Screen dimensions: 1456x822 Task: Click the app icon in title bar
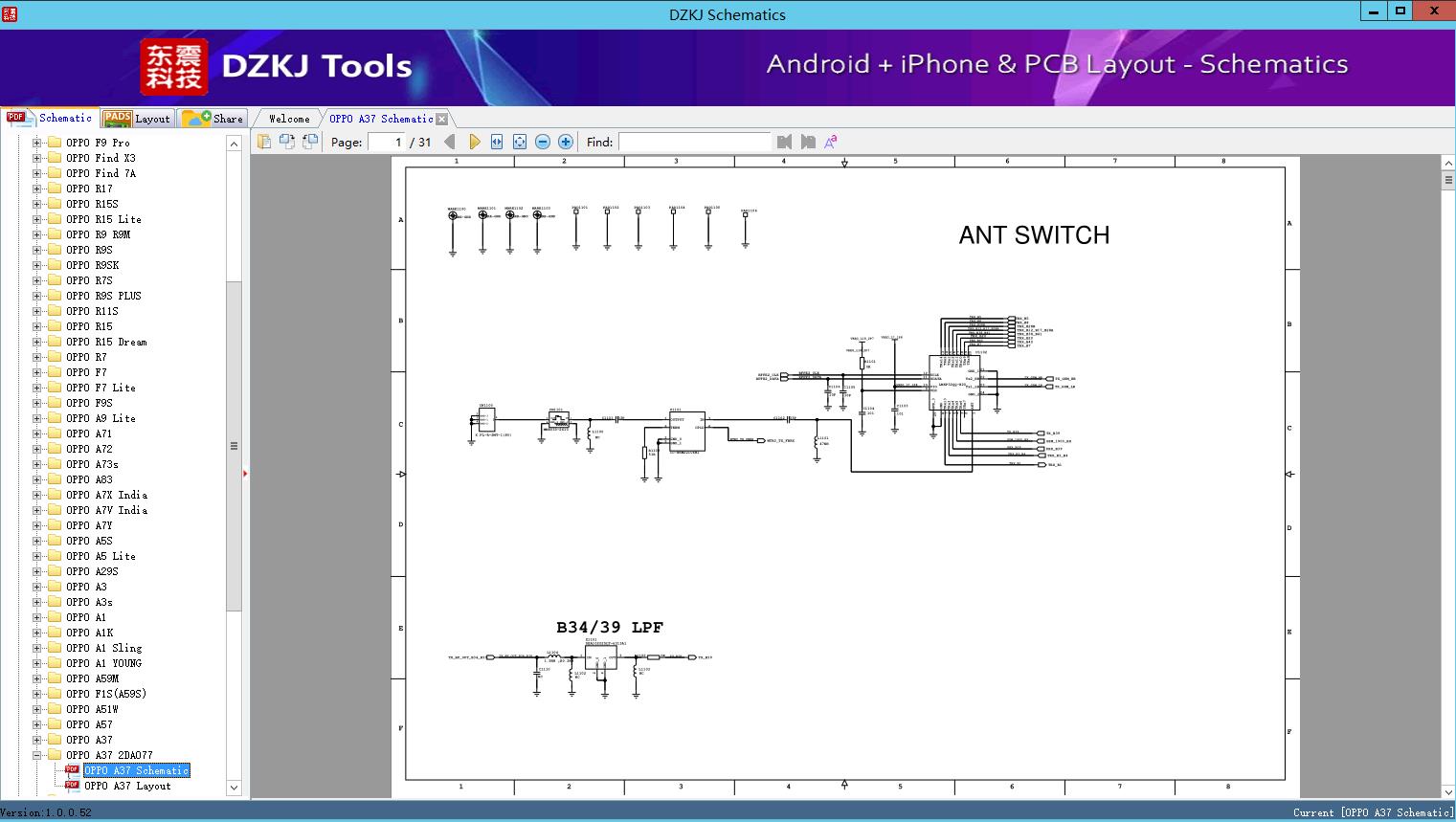(11, 13)
